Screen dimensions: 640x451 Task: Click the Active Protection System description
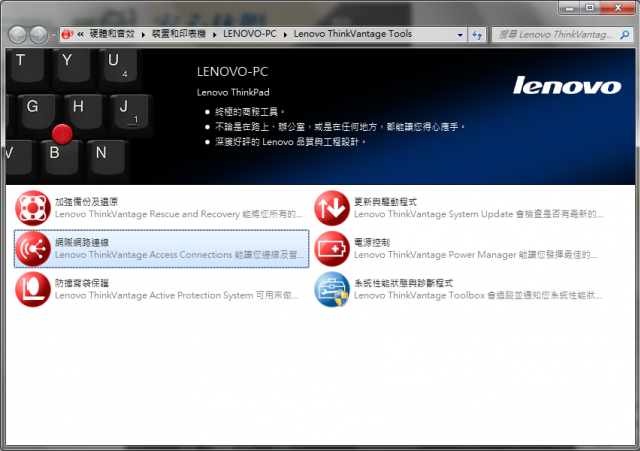176,295
